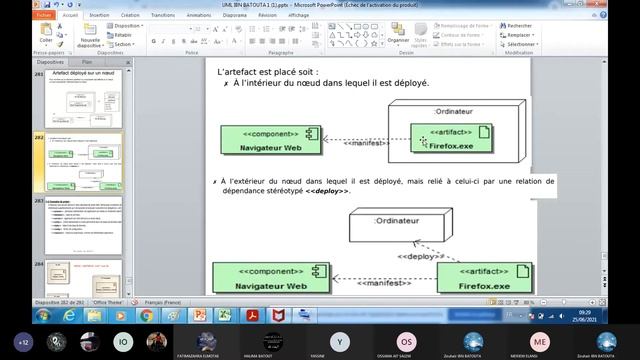Switch to the Transitions ribbon tab
This screenshot has height=360, width=640.
pos(163,15)
